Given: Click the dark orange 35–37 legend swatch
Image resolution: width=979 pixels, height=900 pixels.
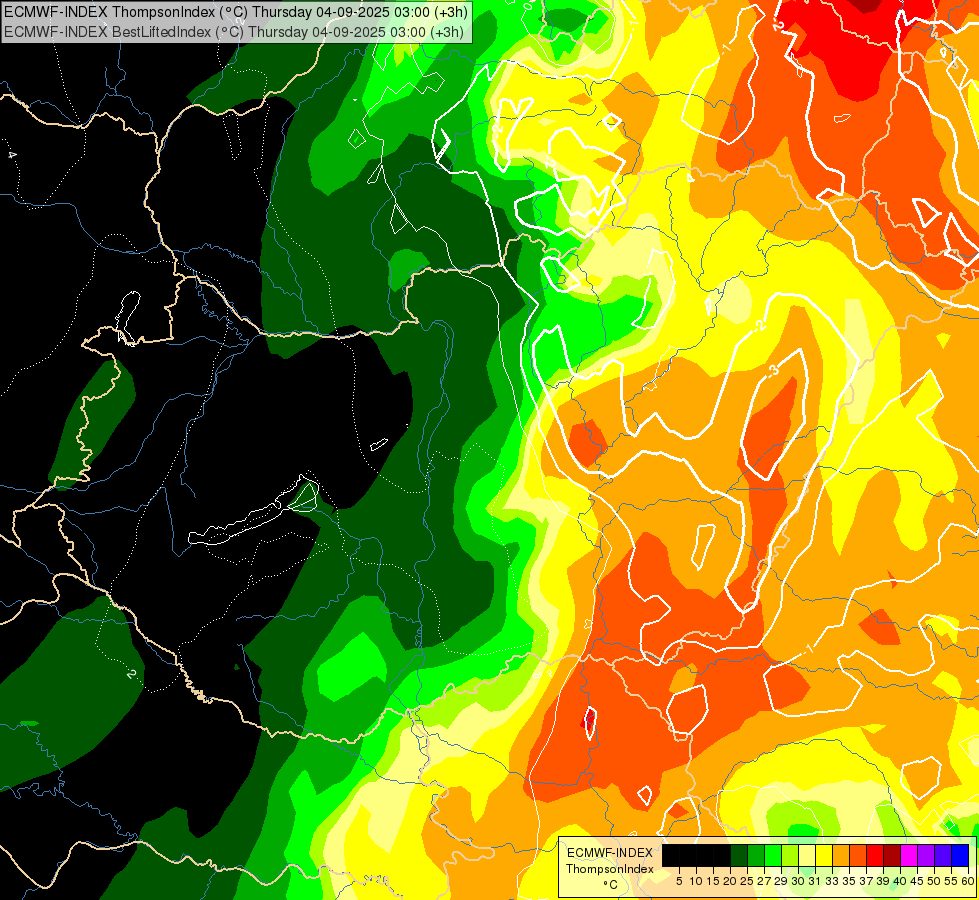Looking at the screenshot, I should coord(858,855).
